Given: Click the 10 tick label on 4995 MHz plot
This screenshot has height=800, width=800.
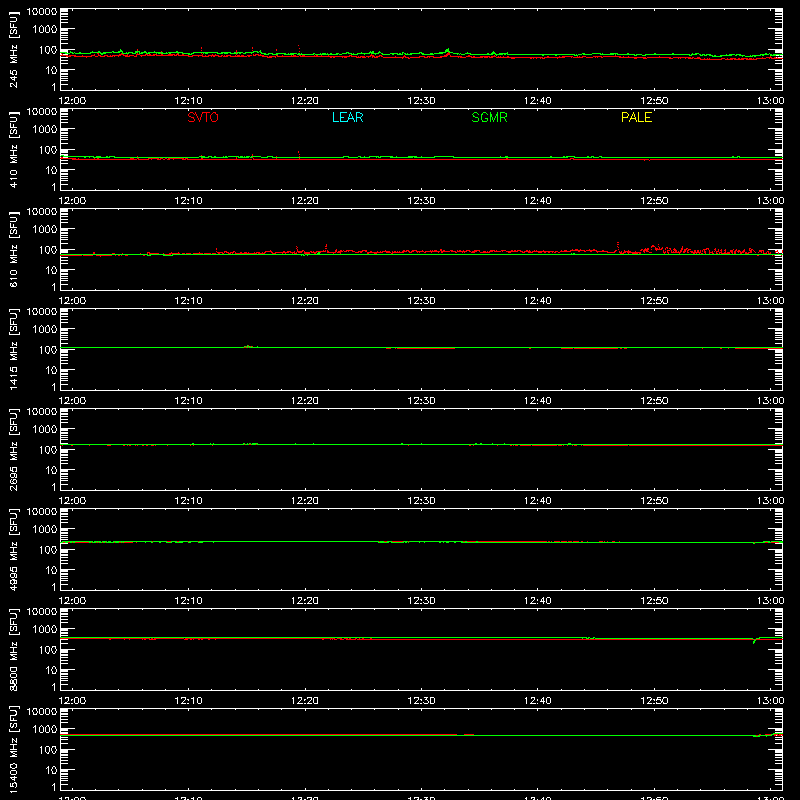Looking at the screenshot, I should coord(51,570).
